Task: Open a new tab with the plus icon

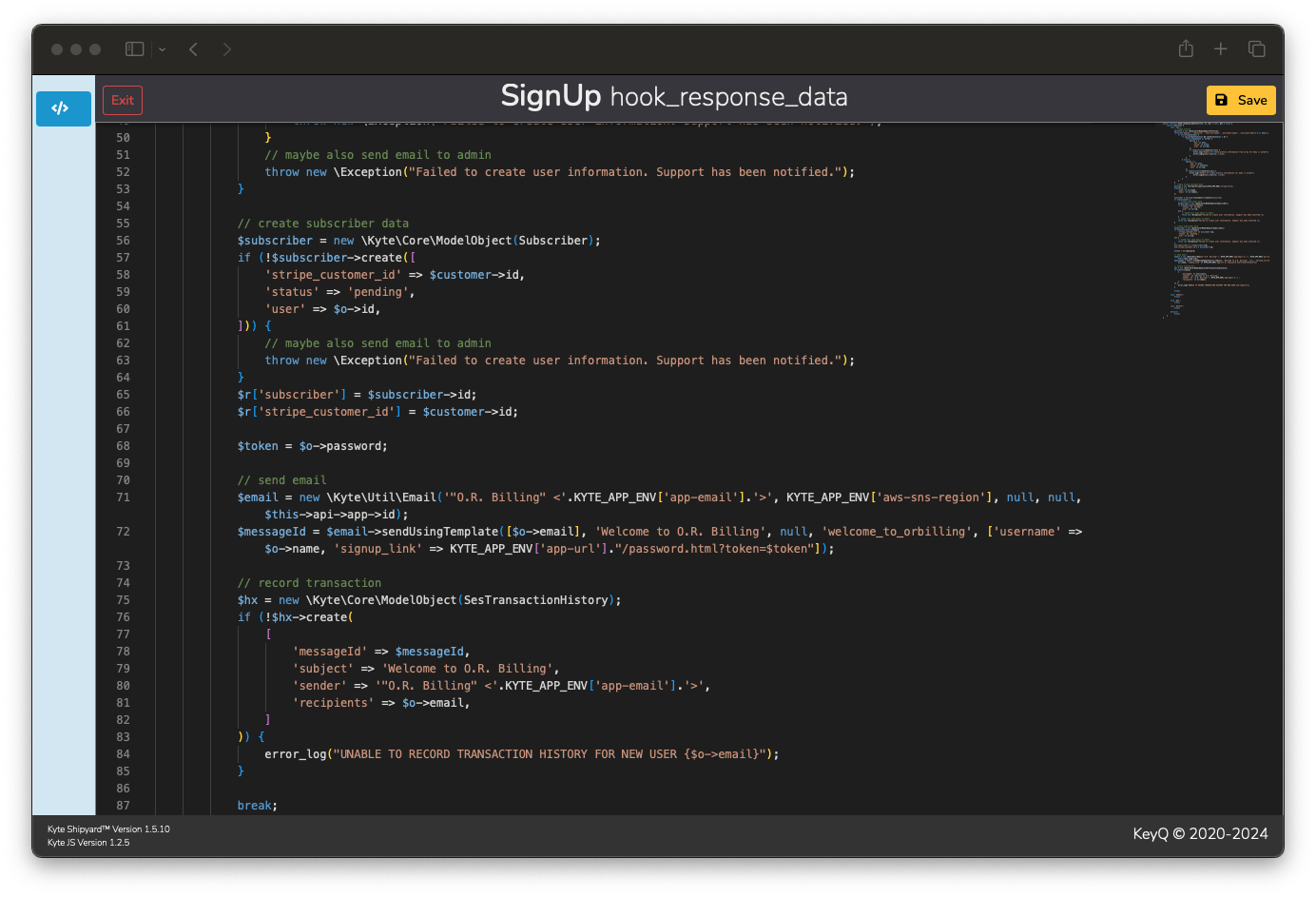Action: pos(1221,49)
